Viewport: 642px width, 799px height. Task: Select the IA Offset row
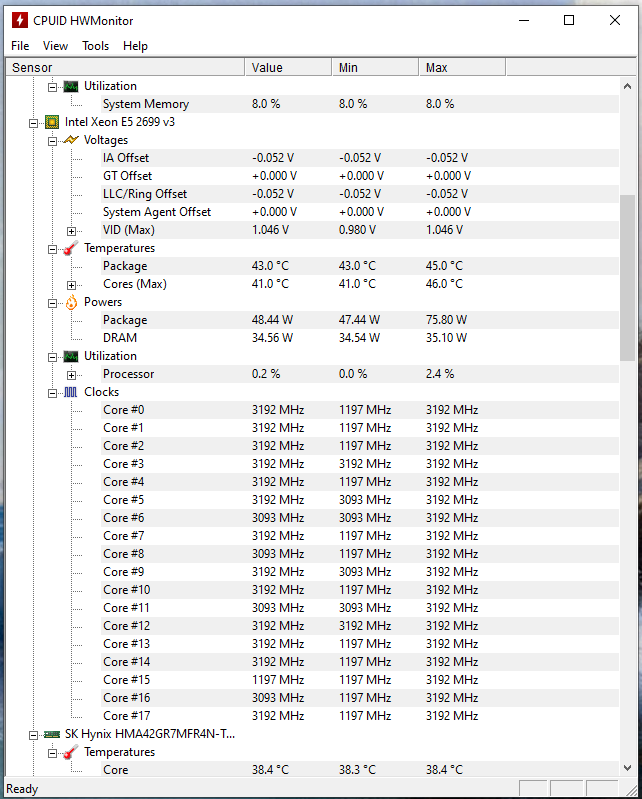(x=360, y=158)
